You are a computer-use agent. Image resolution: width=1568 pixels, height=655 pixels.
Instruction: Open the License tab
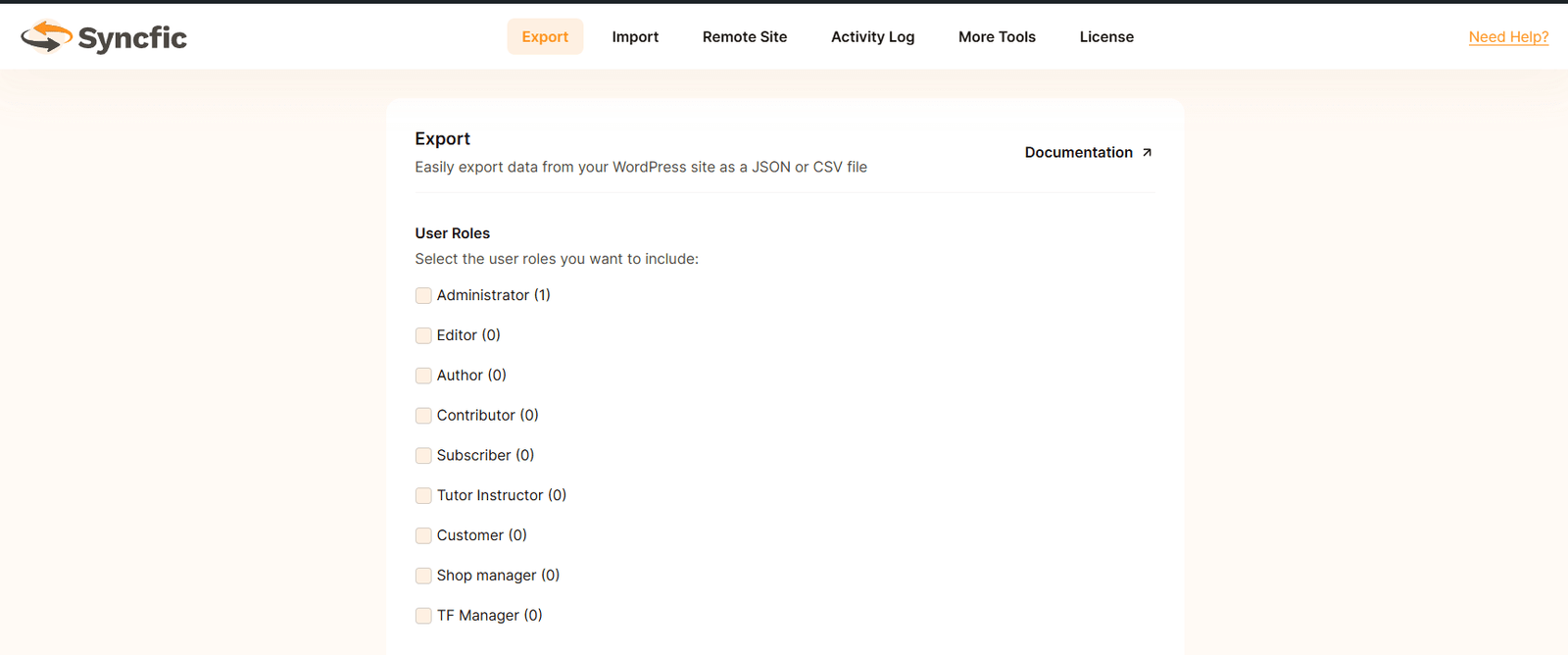1106,37
